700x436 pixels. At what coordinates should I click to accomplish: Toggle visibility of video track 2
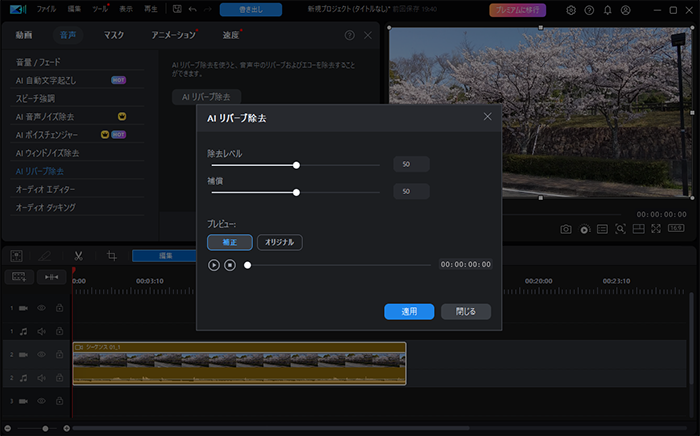pyautogui.click(x=42, y=354)
